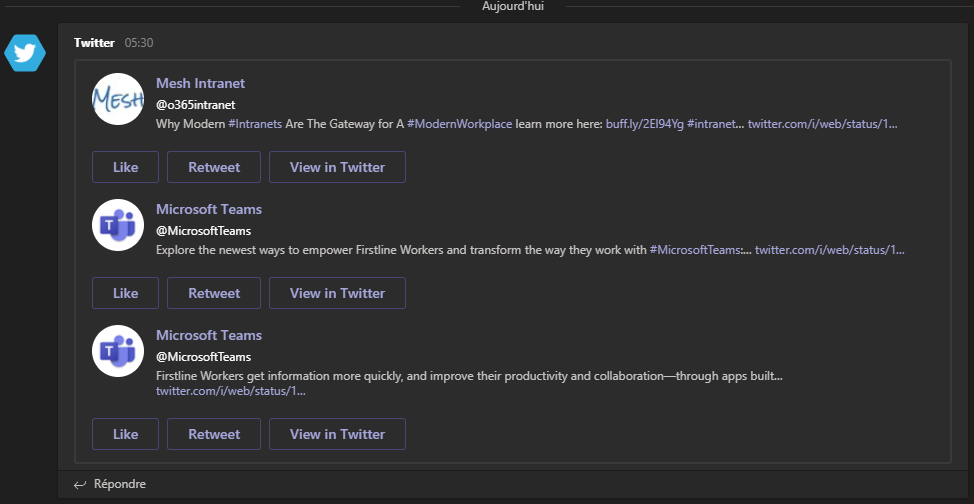Click the Répondre reply arrow icon
The height and width of the screenshot is (504, 974).
coord(80,484)
